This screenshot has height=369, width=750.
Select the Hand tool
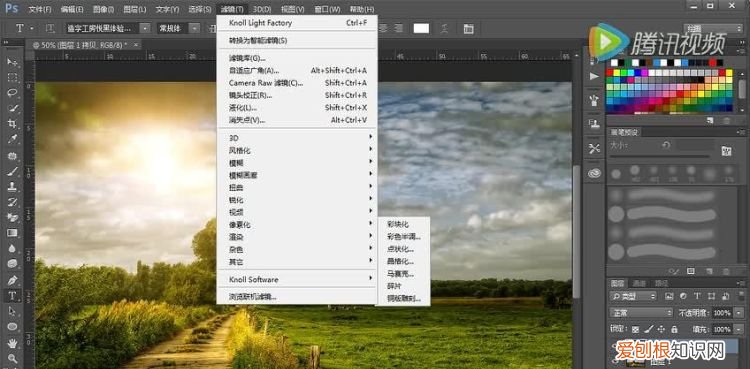12,343
